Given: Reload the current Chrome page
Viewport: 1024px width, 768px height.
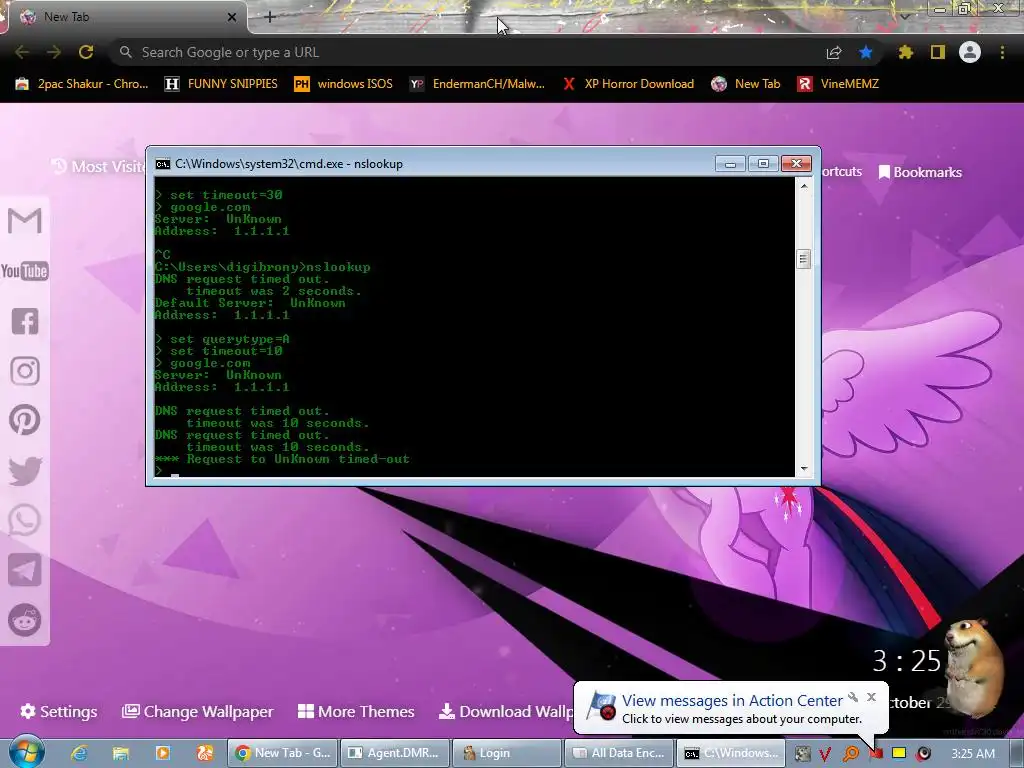Looking at the screenshot, I should (86, 52).
